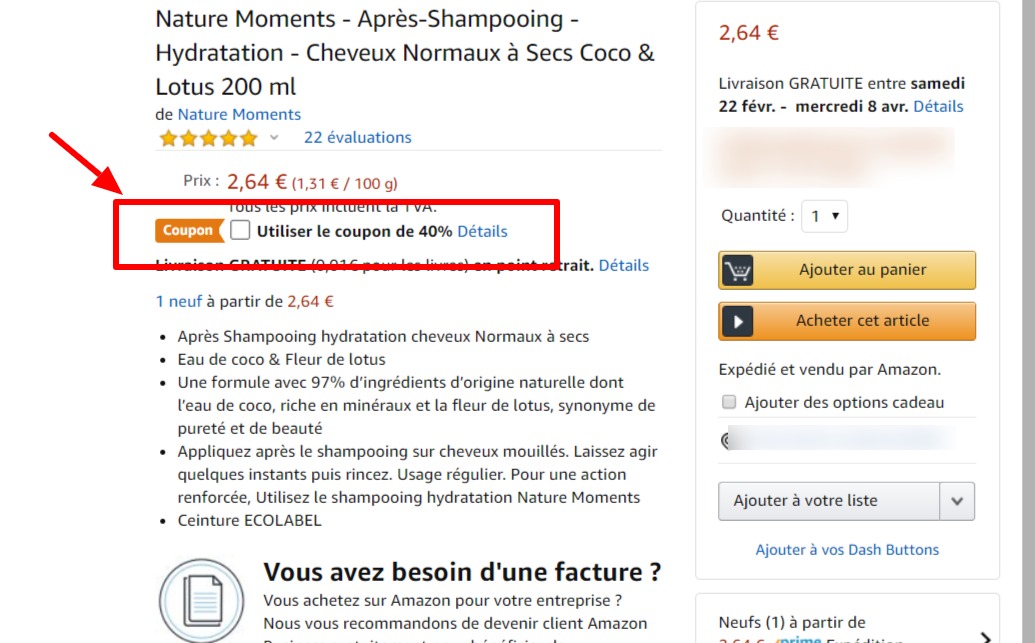Check Ajouter des options cadeau
Screen dimensions: 1035x643
[x=729, y=401]
